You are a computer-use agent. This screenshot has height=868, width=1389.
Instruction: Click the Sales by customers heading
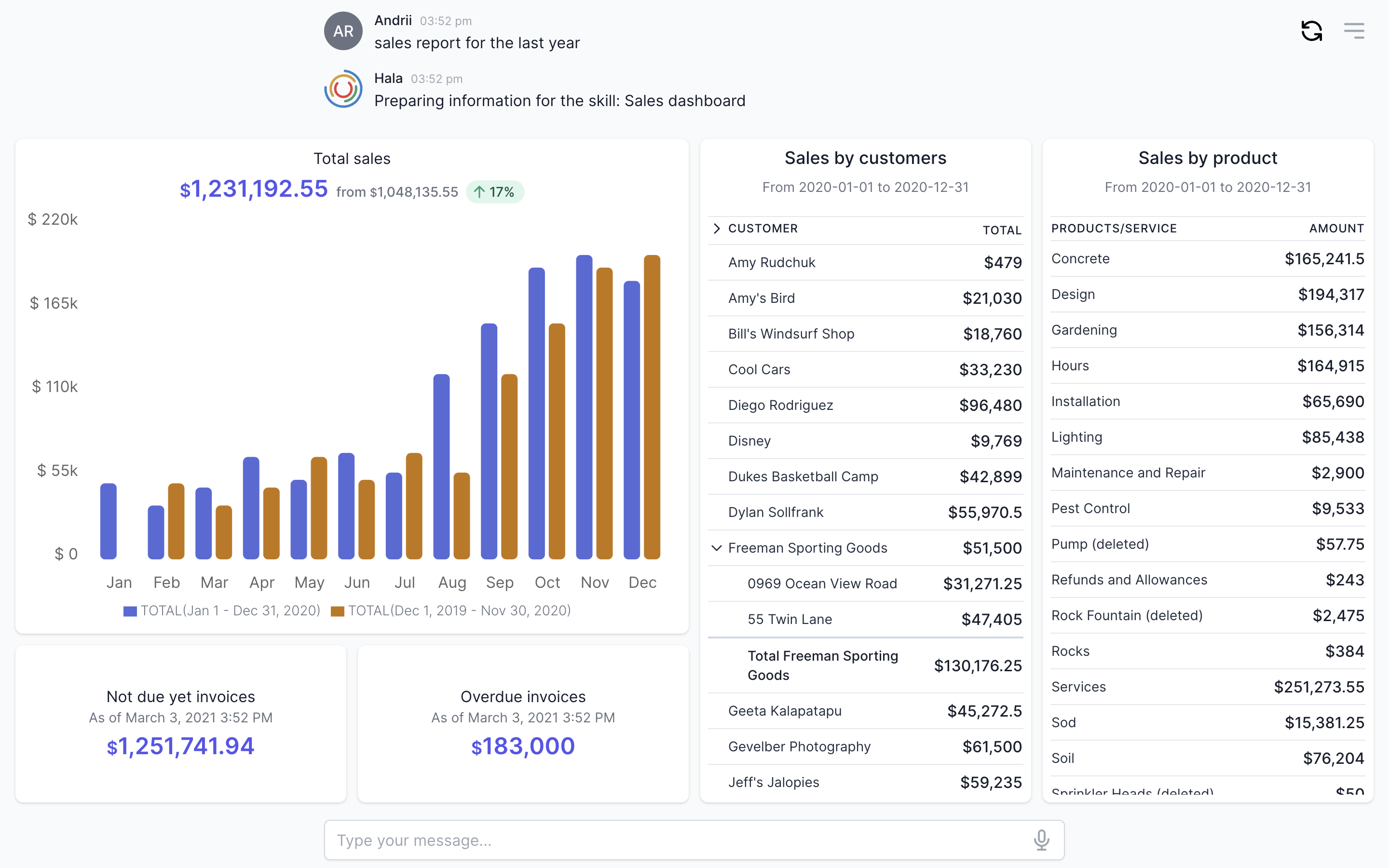pyautogui.click(x=866, y=158)
